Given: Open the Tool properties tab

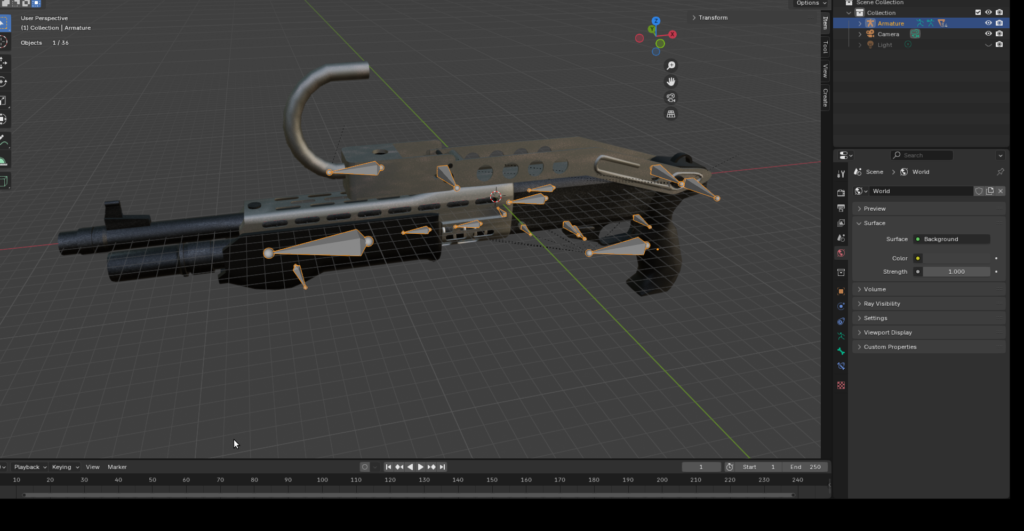Looking at the screenshot, I should click(841, 174).
